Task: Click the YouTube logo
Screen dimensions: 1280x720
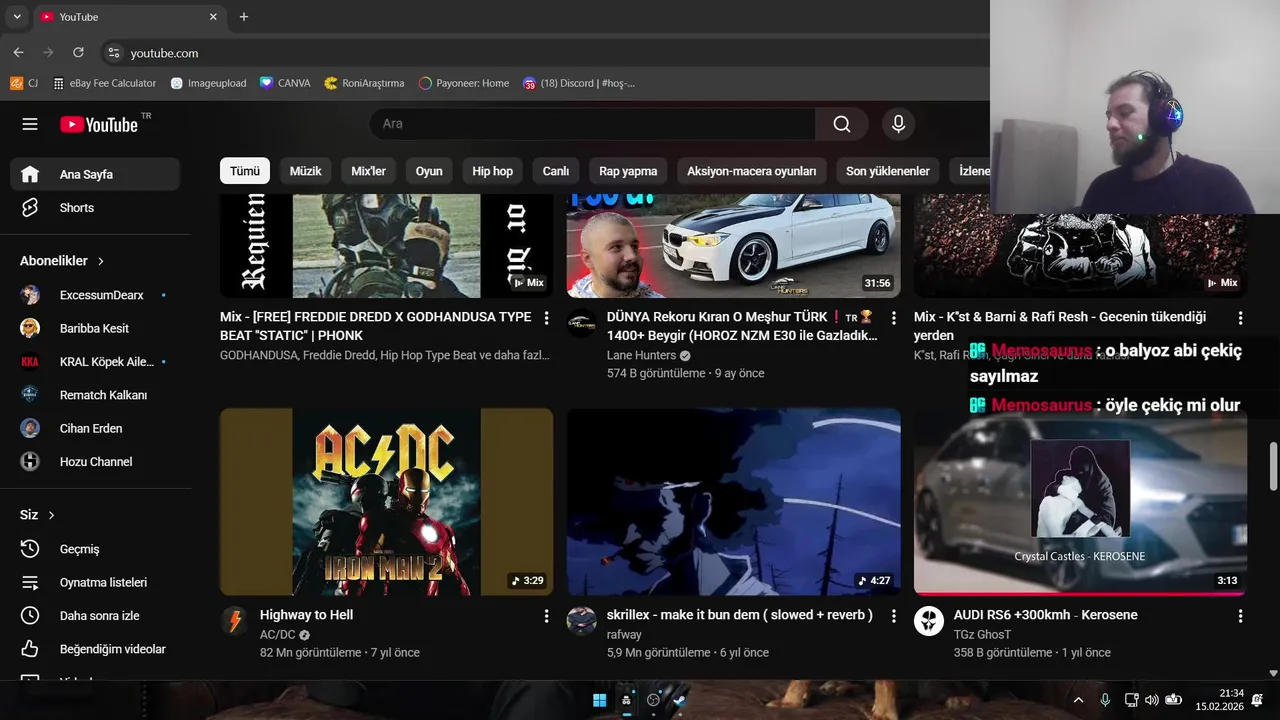Action: [99, 124]
